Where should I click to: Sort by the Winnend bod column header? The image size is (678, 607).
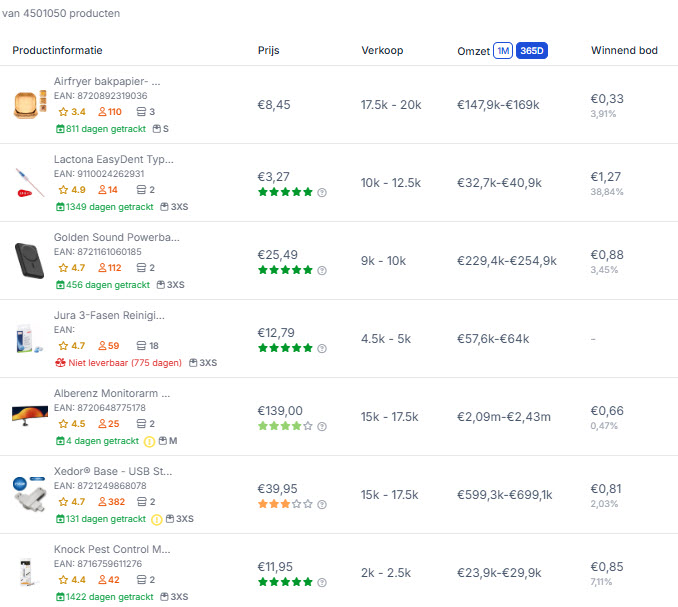click(624, 50)
